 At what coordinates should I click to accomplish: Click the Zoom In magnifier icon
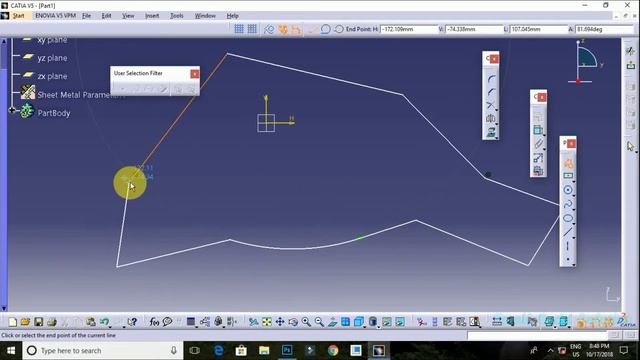coord(306,322)
